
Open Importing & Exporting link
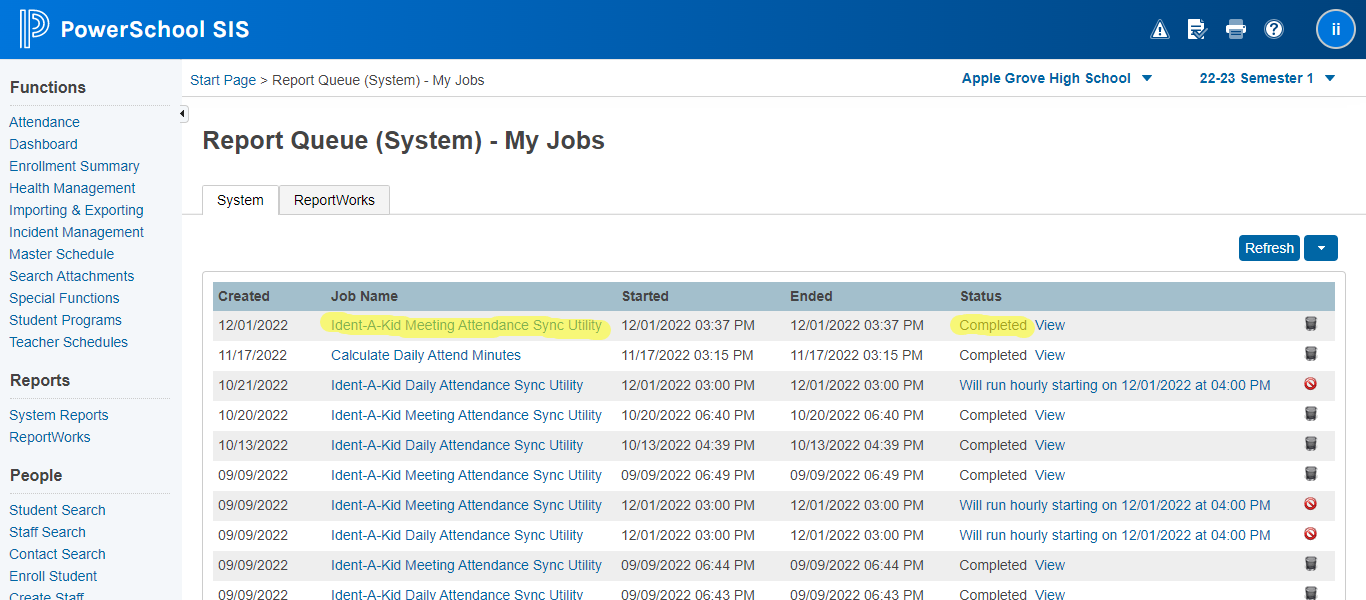76,210
